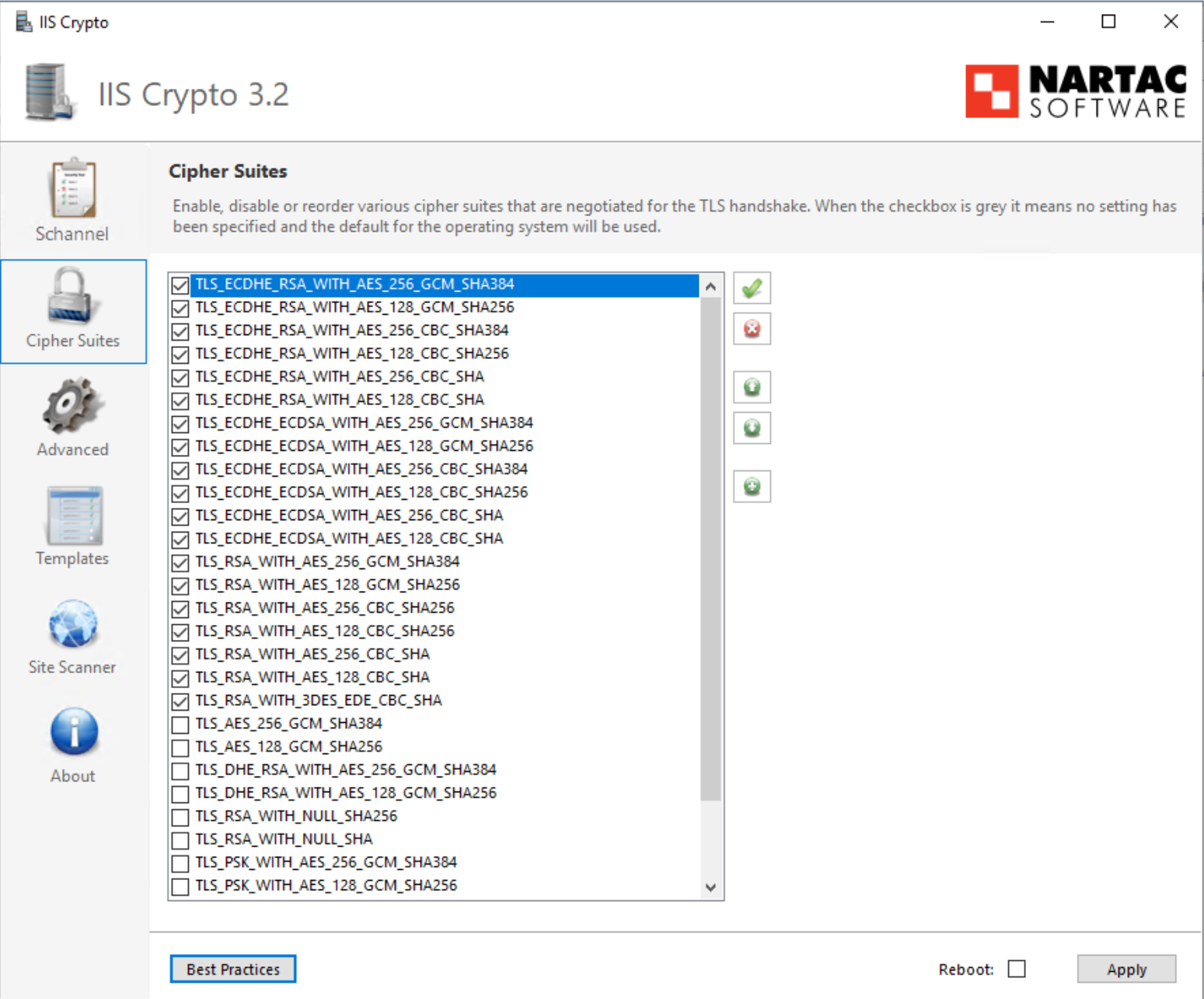Close the IIS Crypto window
The image size is (1204, 999).
[1171, 22]
